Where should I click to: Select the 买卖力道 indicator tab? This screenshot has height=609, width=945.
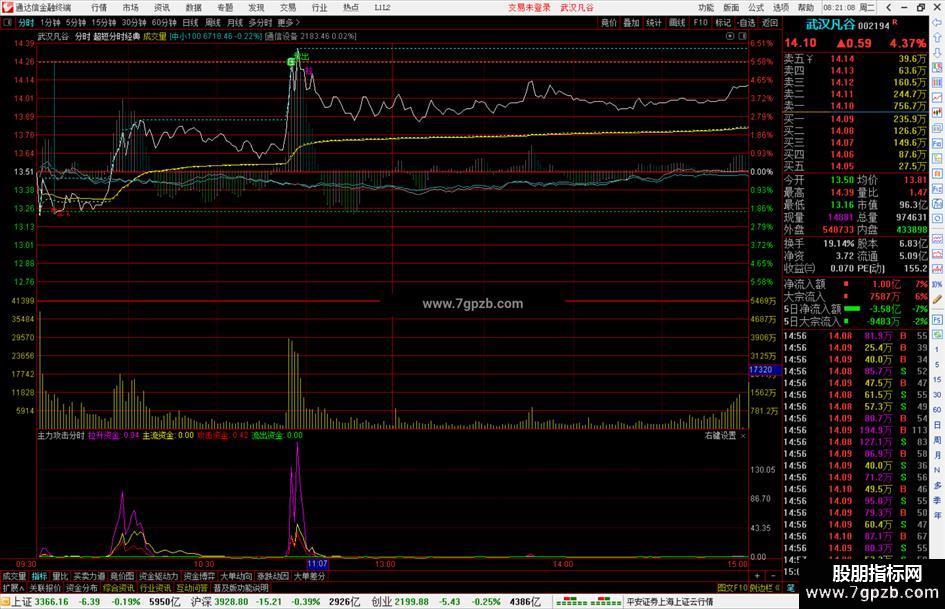[89, 576]
